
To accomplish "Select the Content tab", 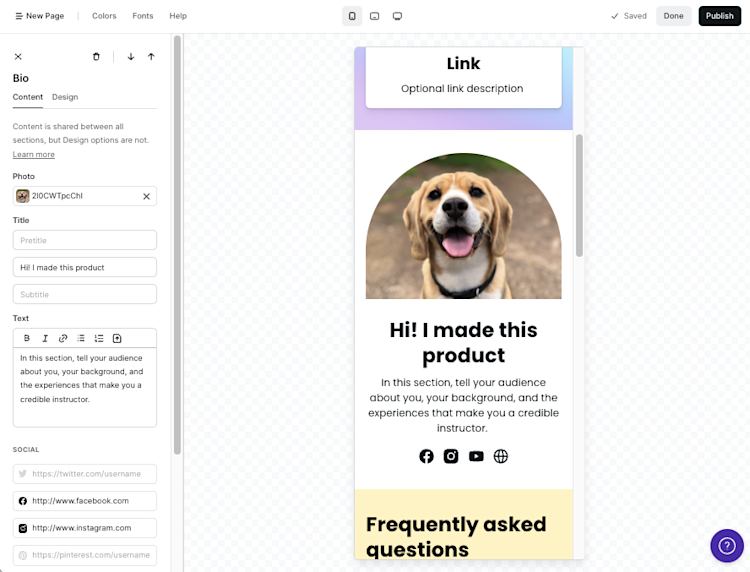I will 28,97.
